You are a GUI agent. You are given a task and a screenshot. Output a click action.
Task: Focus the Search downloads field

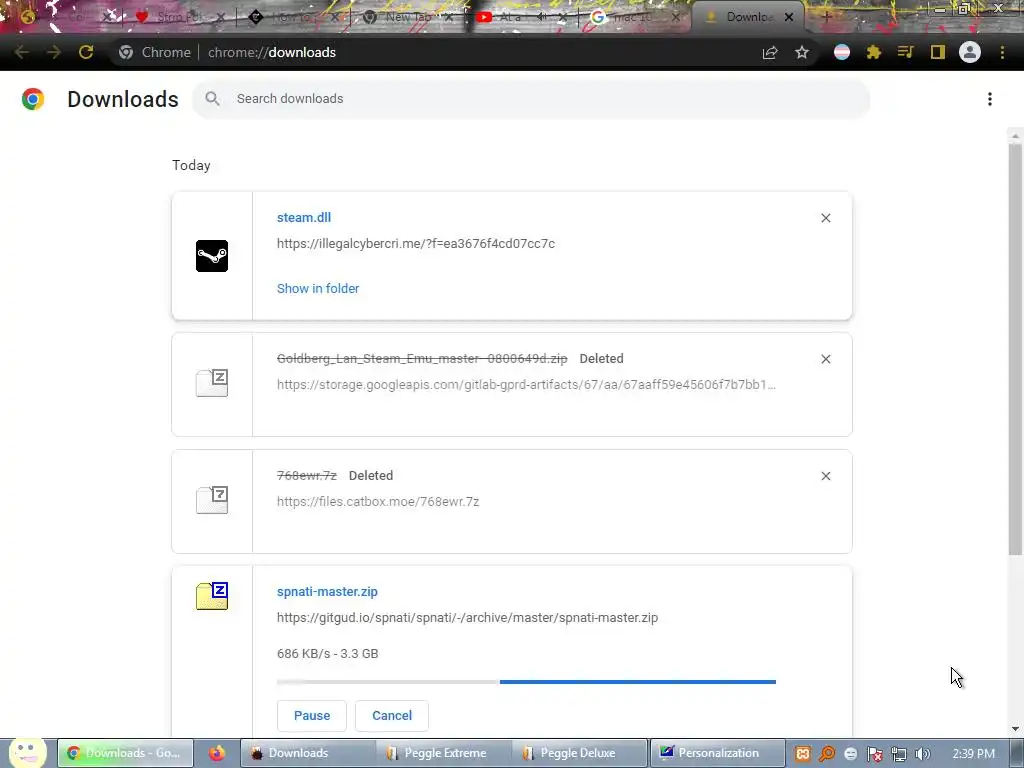point(531,99)
